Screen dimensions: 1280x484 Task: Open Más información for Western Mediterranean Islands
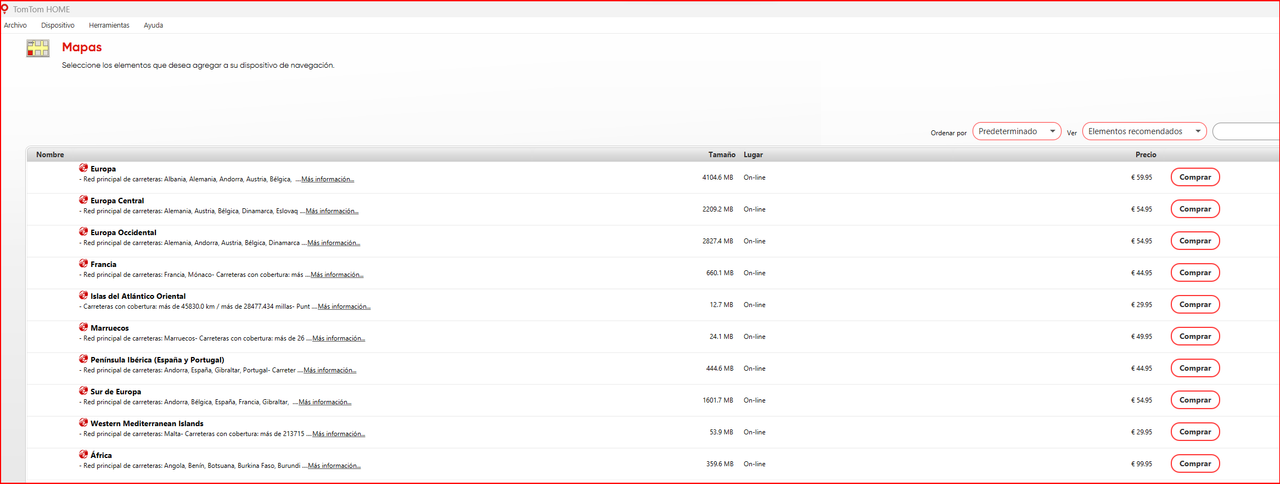coord(337,434)
